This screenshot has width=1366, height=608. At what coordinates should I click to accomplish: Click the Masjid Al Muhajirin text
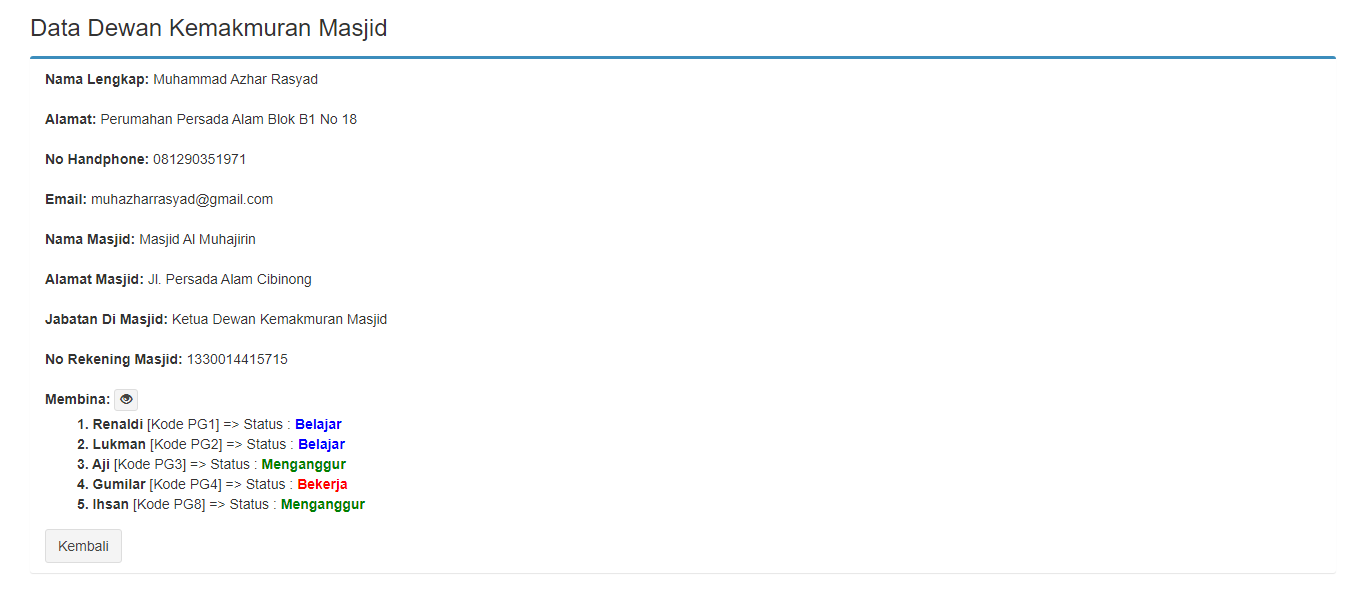click(198, 239)
